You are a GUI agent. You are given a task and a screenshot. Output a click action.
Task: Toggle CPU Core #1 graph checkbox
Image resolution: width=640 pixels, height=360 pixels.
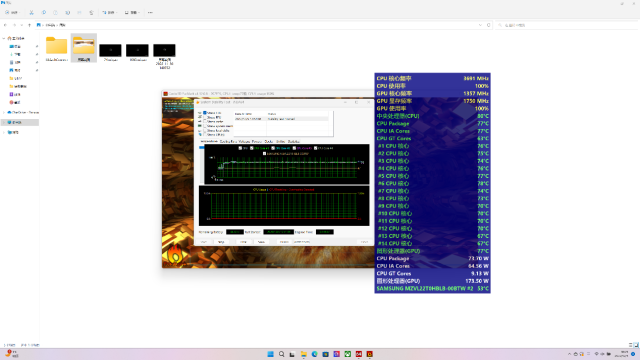pyautogui.click(x=252, y=148)
